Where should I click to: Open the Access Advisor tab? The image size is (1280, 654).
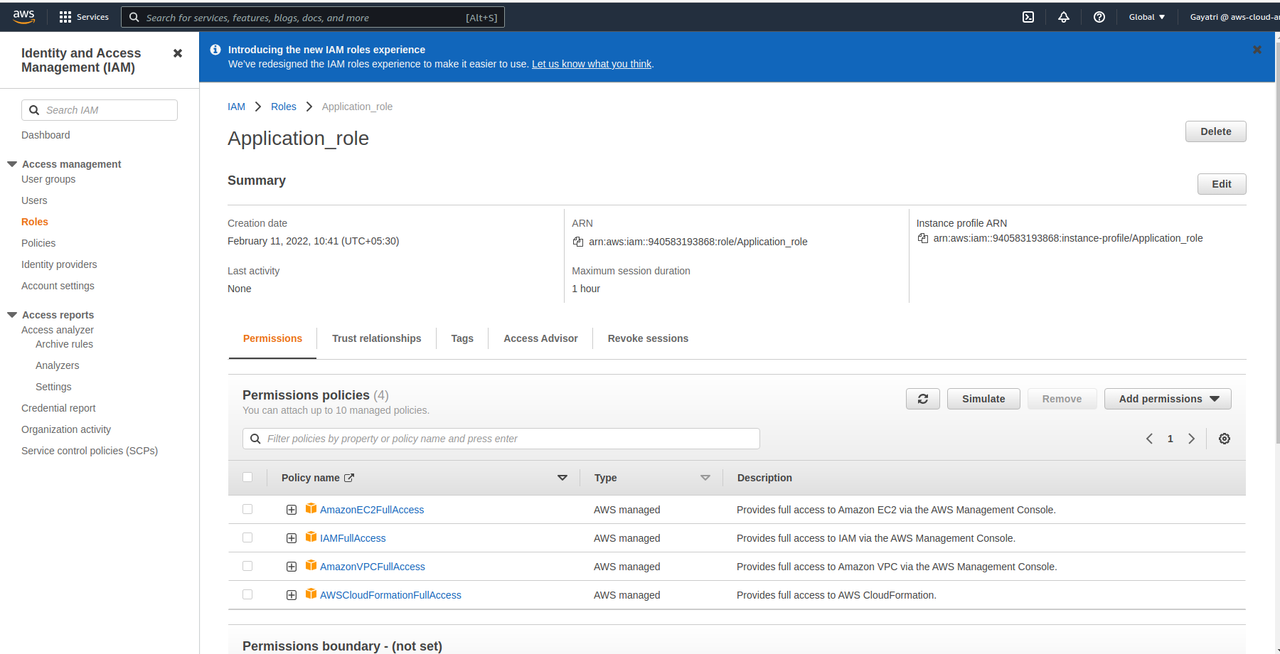tap(540, 339)
